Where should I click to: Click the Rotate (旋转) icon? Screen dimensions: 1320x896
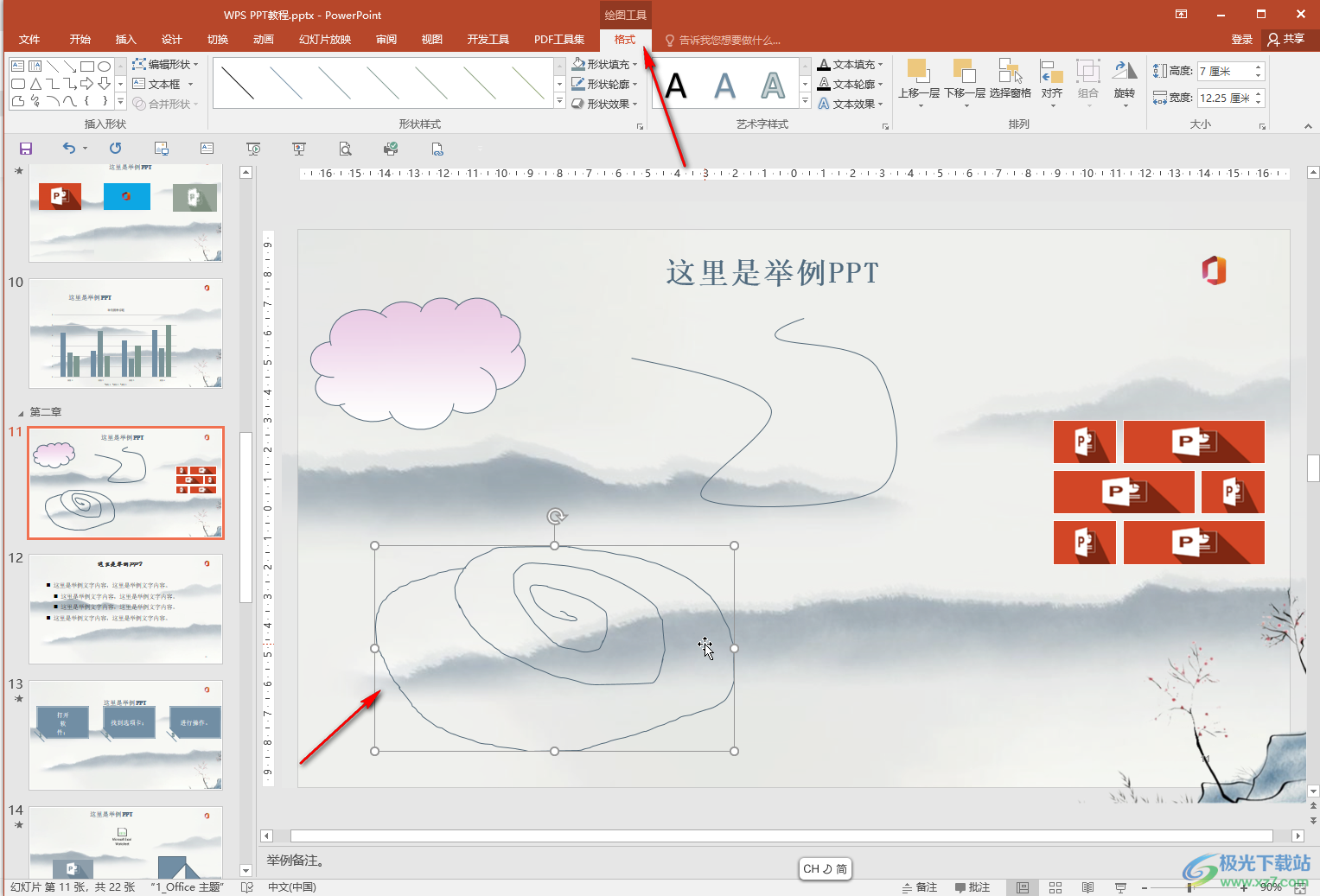click(1125, 83)
